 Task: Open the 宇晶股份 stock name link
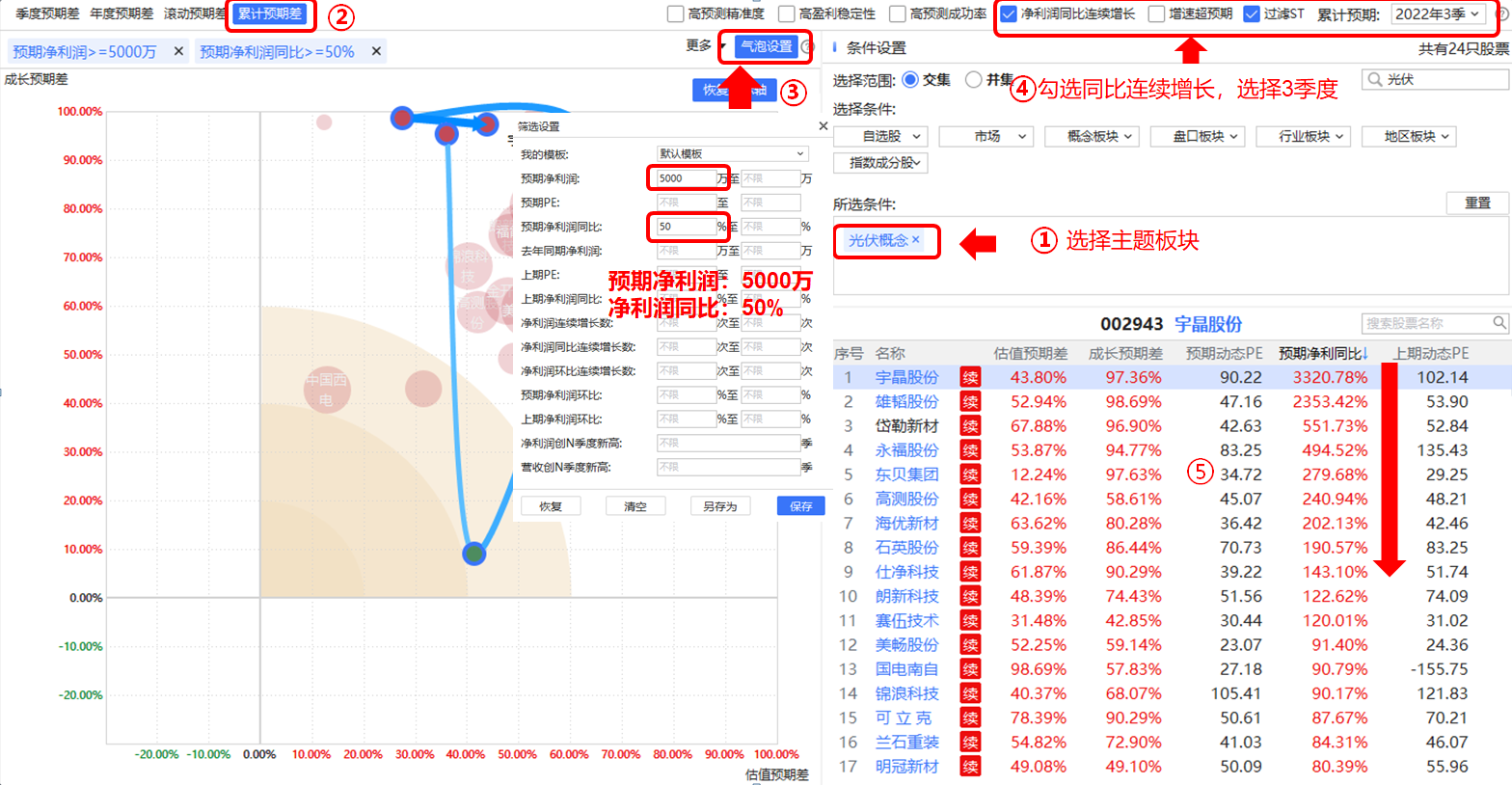(x=906, y=378)
